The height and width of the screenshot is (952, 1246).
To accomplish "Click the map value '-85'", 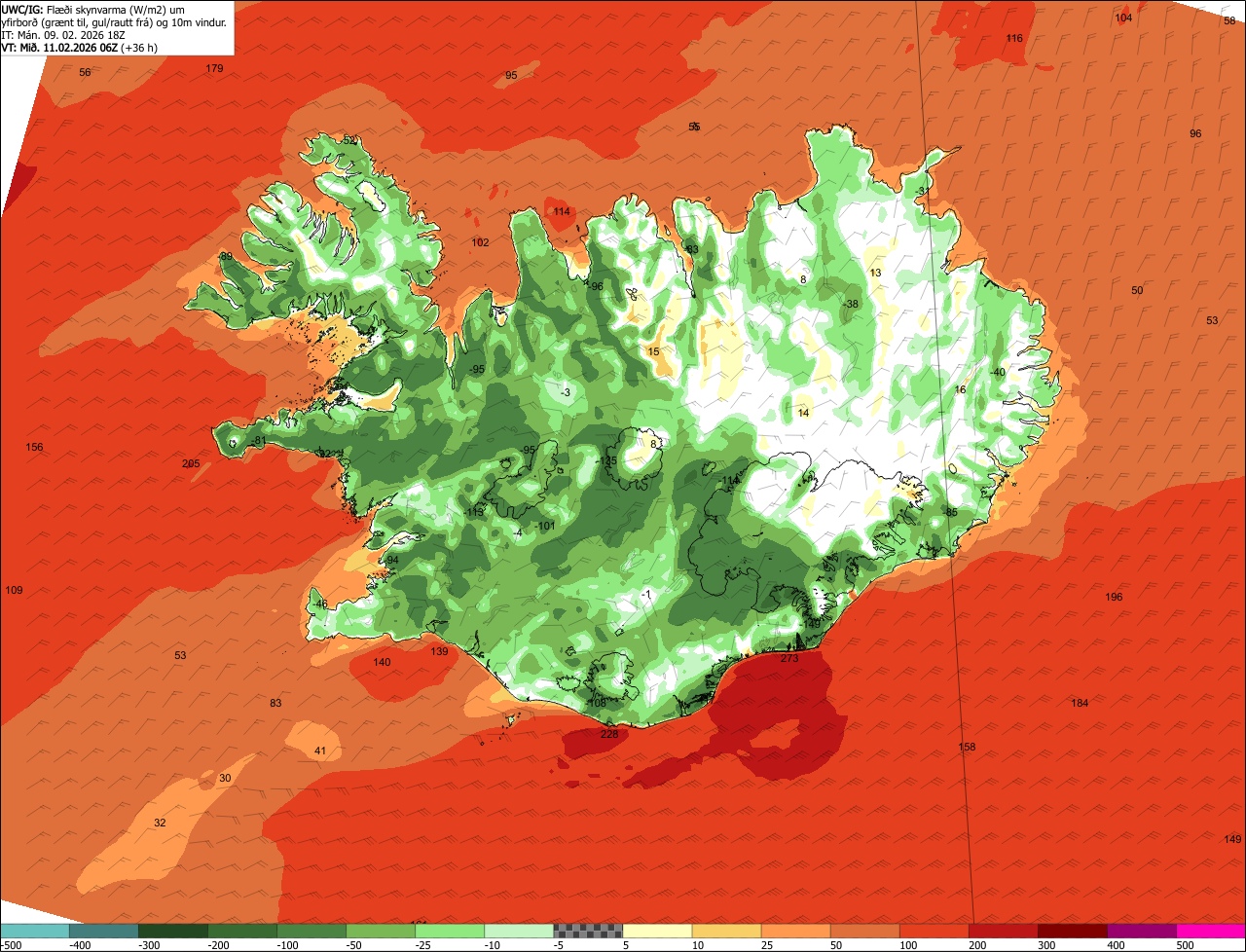I will click(950, 512).
